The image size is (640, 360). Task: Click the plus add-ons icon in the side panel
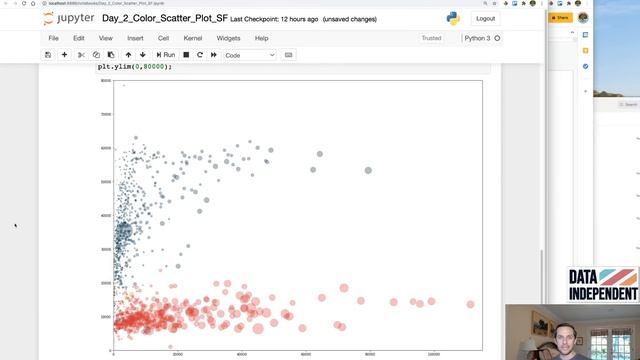click(x=585, y=91)
